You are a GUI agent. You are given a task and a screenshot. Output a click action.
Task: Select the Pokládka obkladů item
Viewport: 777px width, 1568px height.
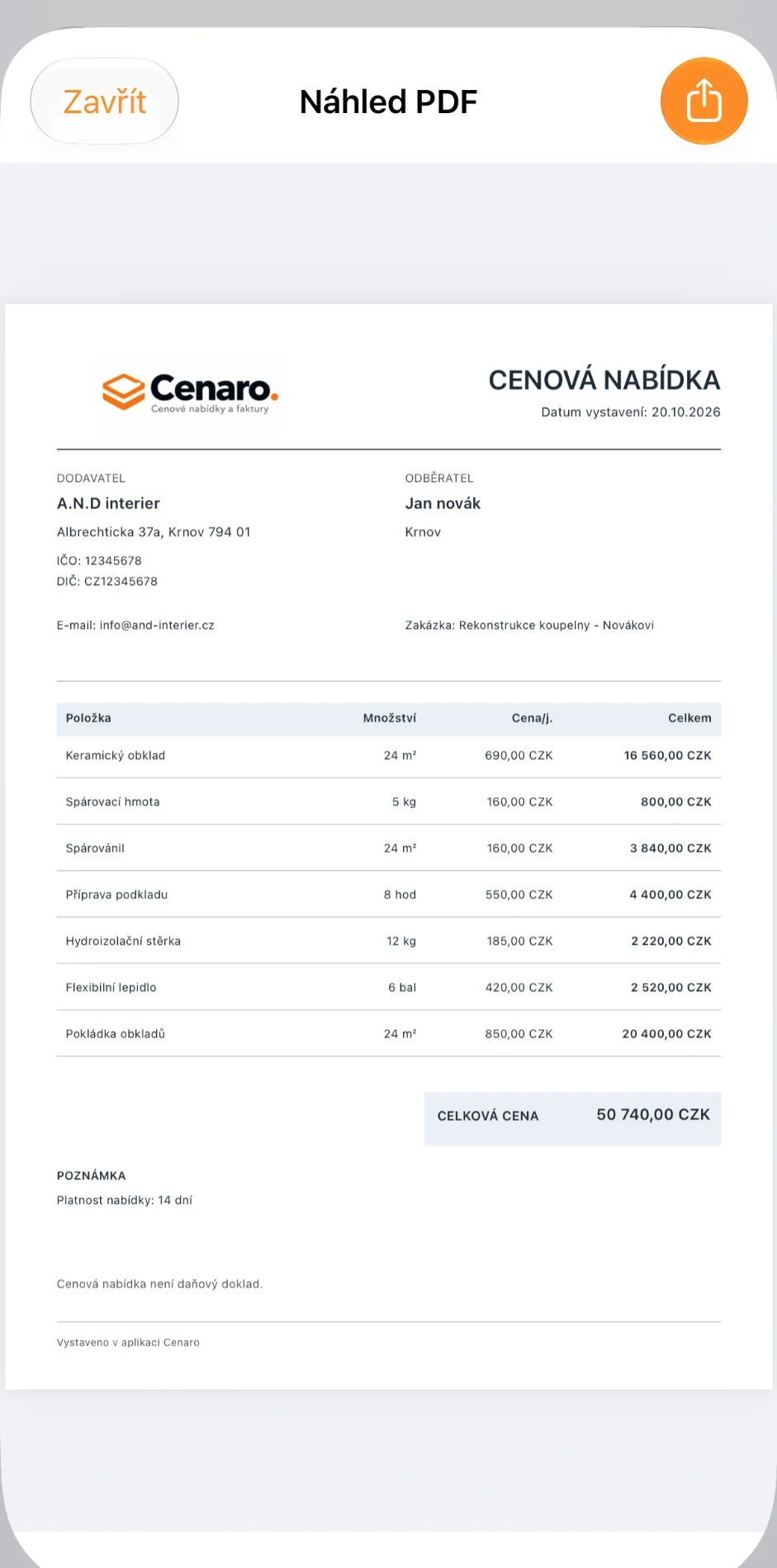116,1033
